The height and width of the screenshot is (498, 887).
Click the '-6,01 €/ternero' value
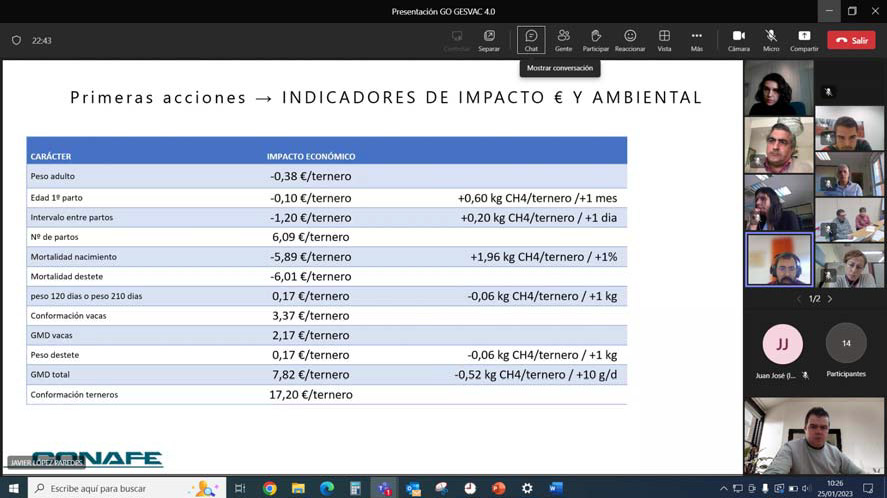(311, 276)
